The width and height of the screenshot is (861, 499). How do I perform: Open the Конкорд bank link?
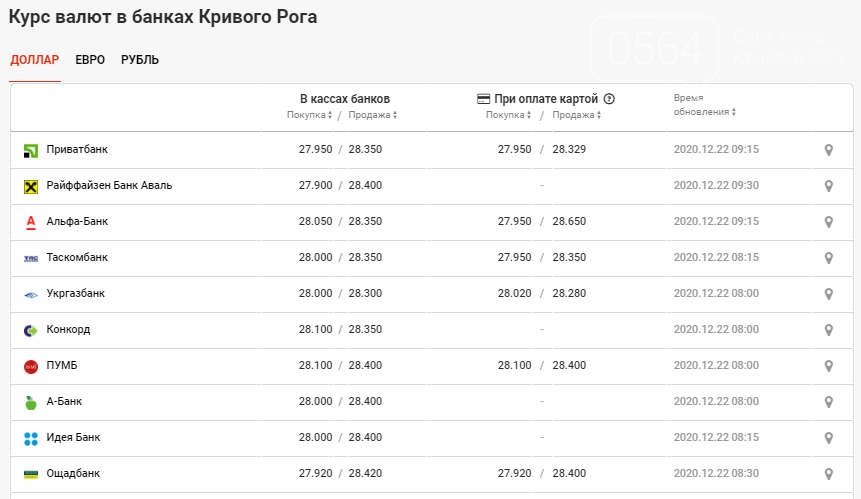tap(68, 330)
